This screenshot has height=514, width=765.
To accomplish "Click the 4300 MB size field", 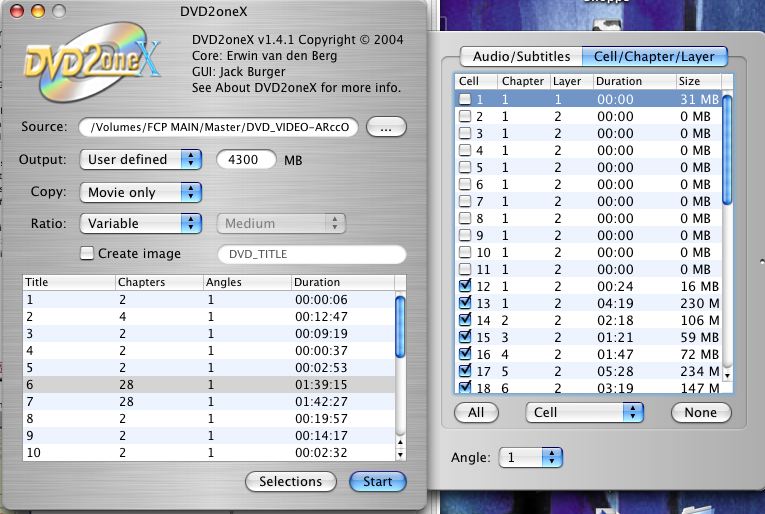I will click(x=246, y=159).
